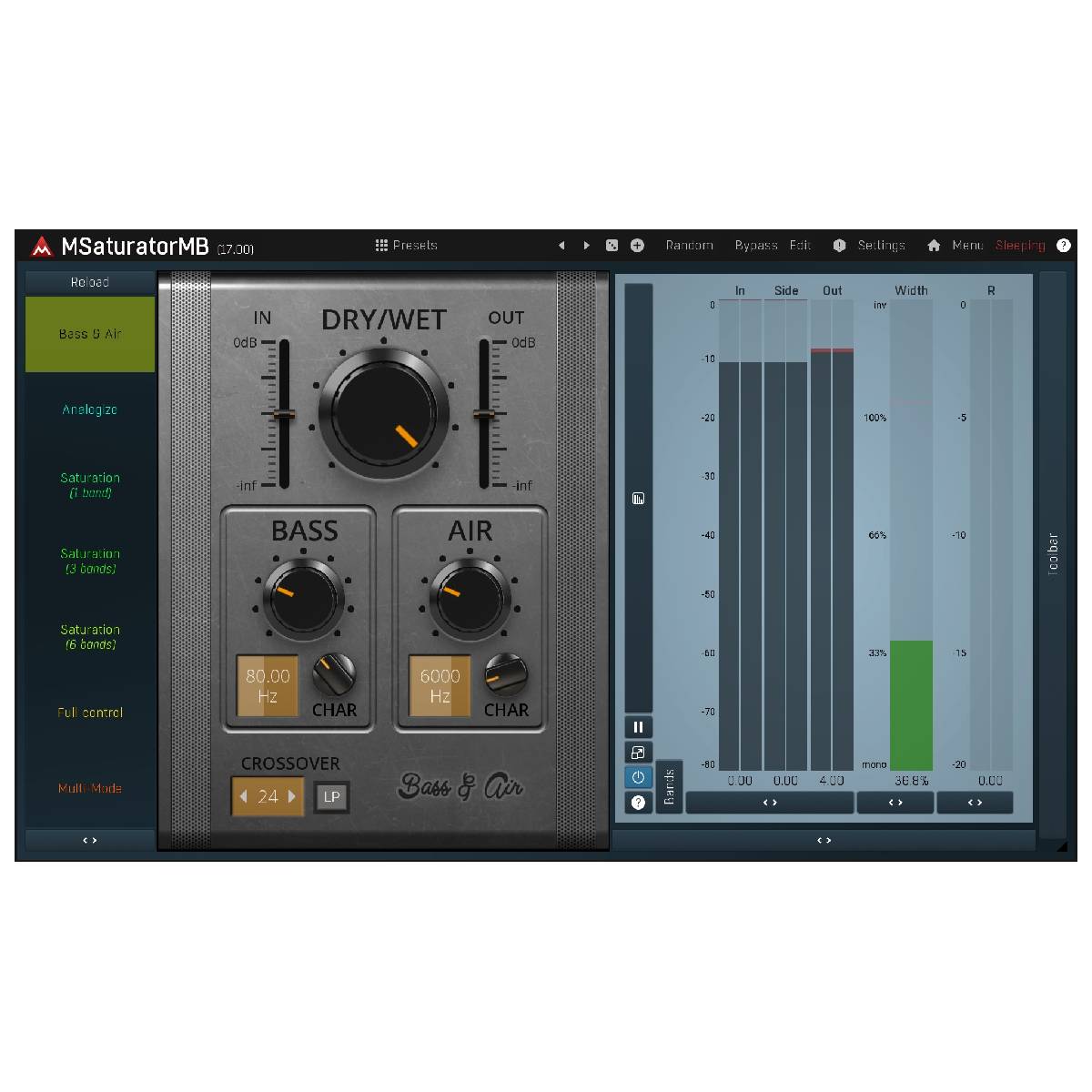Select Saturation (6 bands) mode
This screenshot has width=1092, height=1092.
tap(90, 636)
